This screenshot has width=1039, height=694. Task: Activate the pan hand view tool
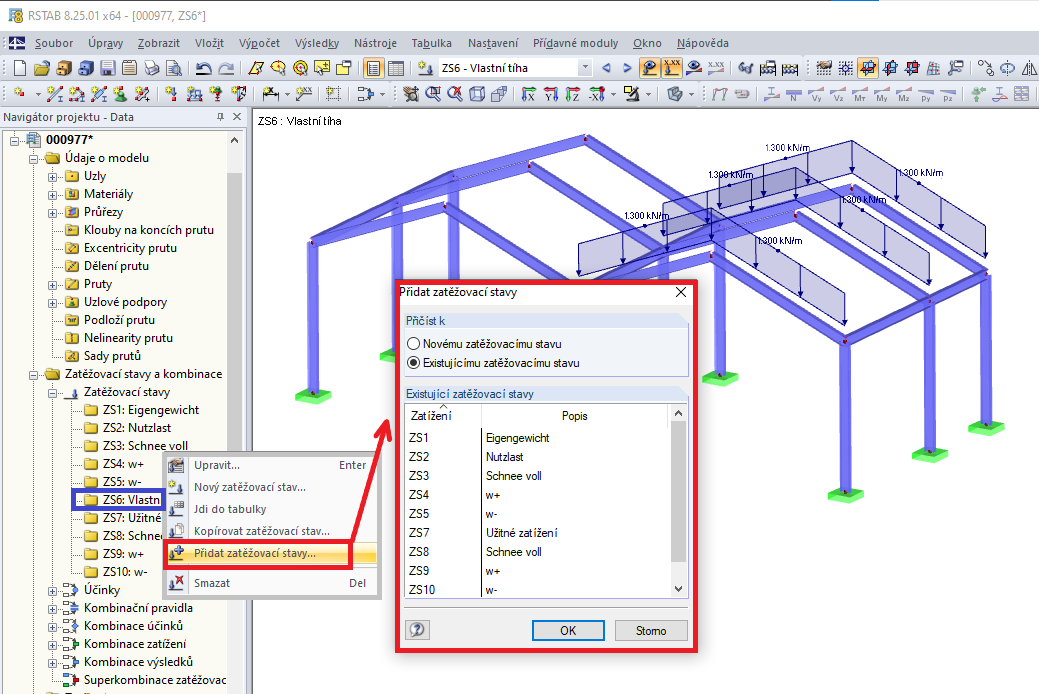click(x=411, y=94)
